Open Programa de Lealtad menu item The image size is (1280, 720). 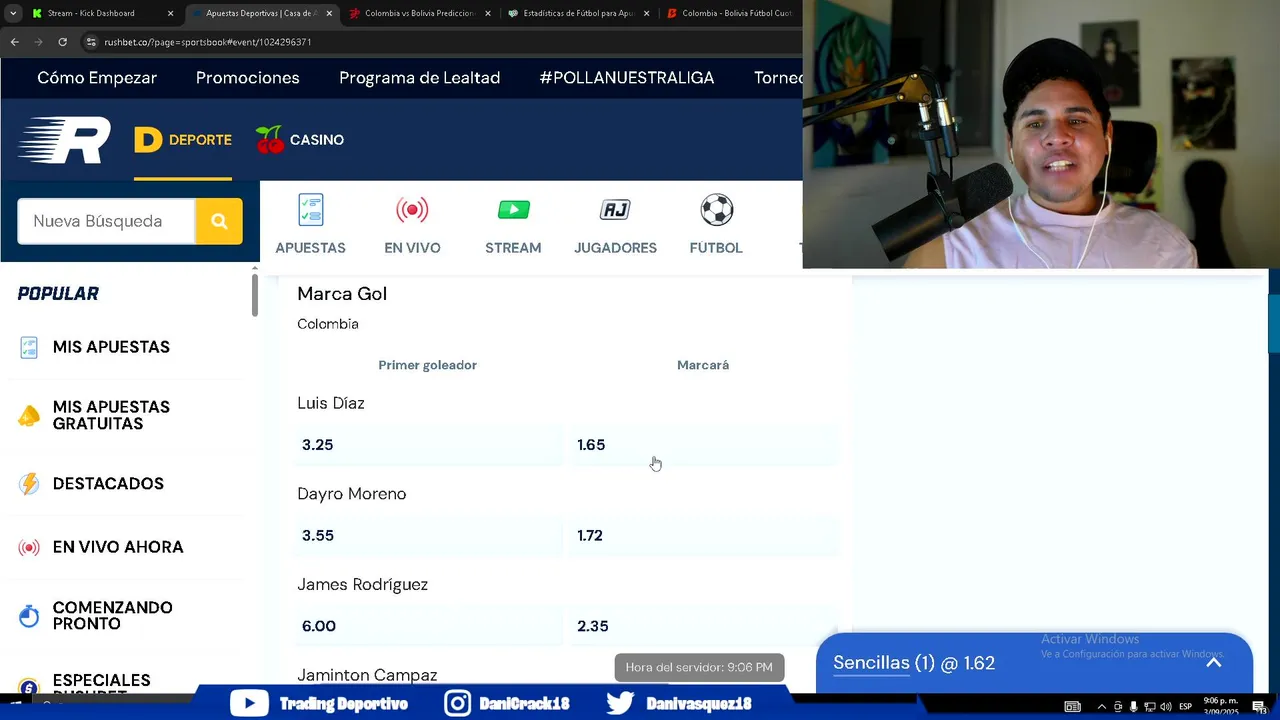(420, 78)
